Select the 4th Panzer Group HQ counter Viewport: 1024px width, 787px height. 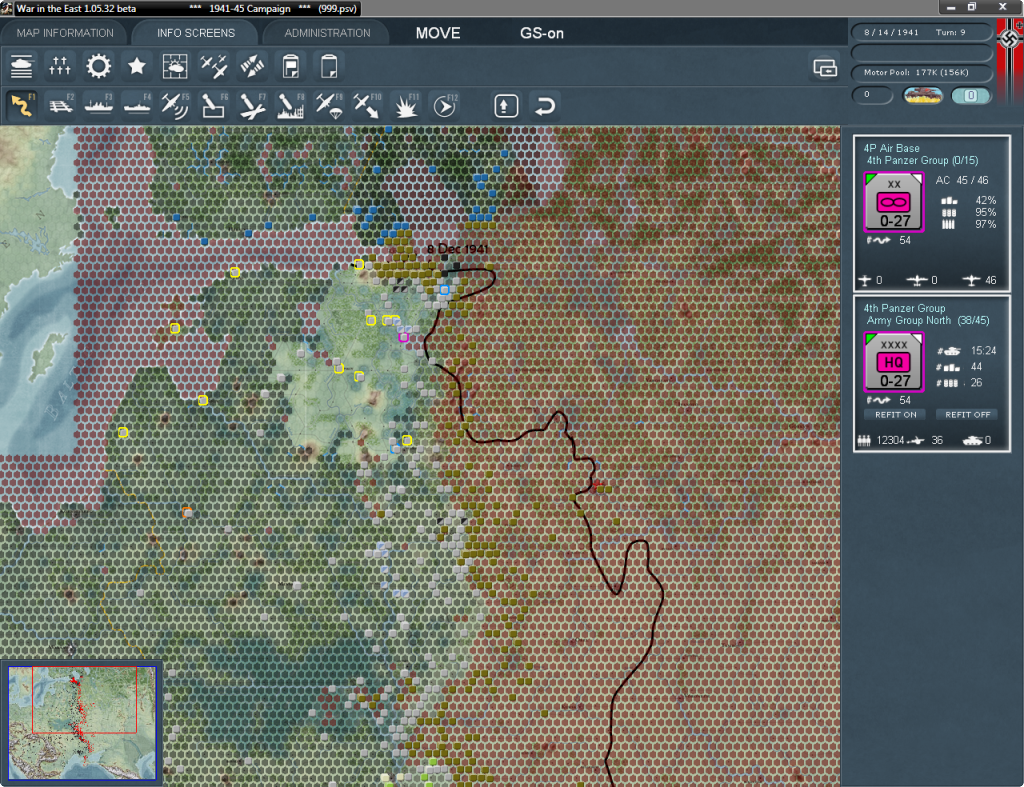(893, 362)
